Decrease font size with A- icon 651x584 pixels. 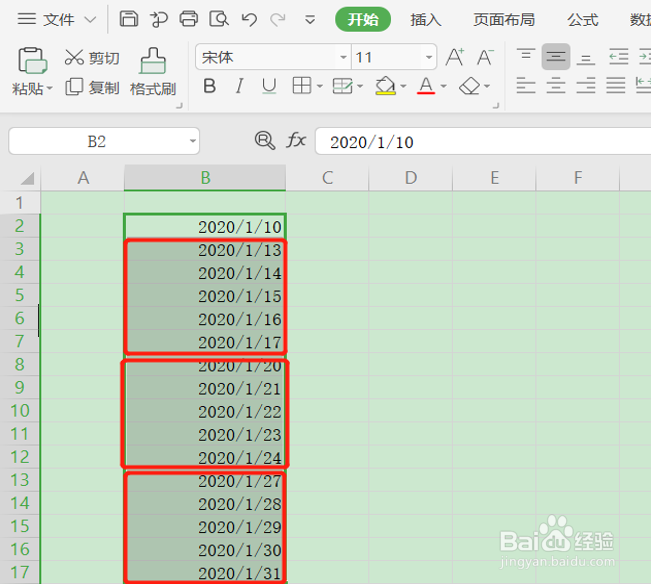point(485,57)
